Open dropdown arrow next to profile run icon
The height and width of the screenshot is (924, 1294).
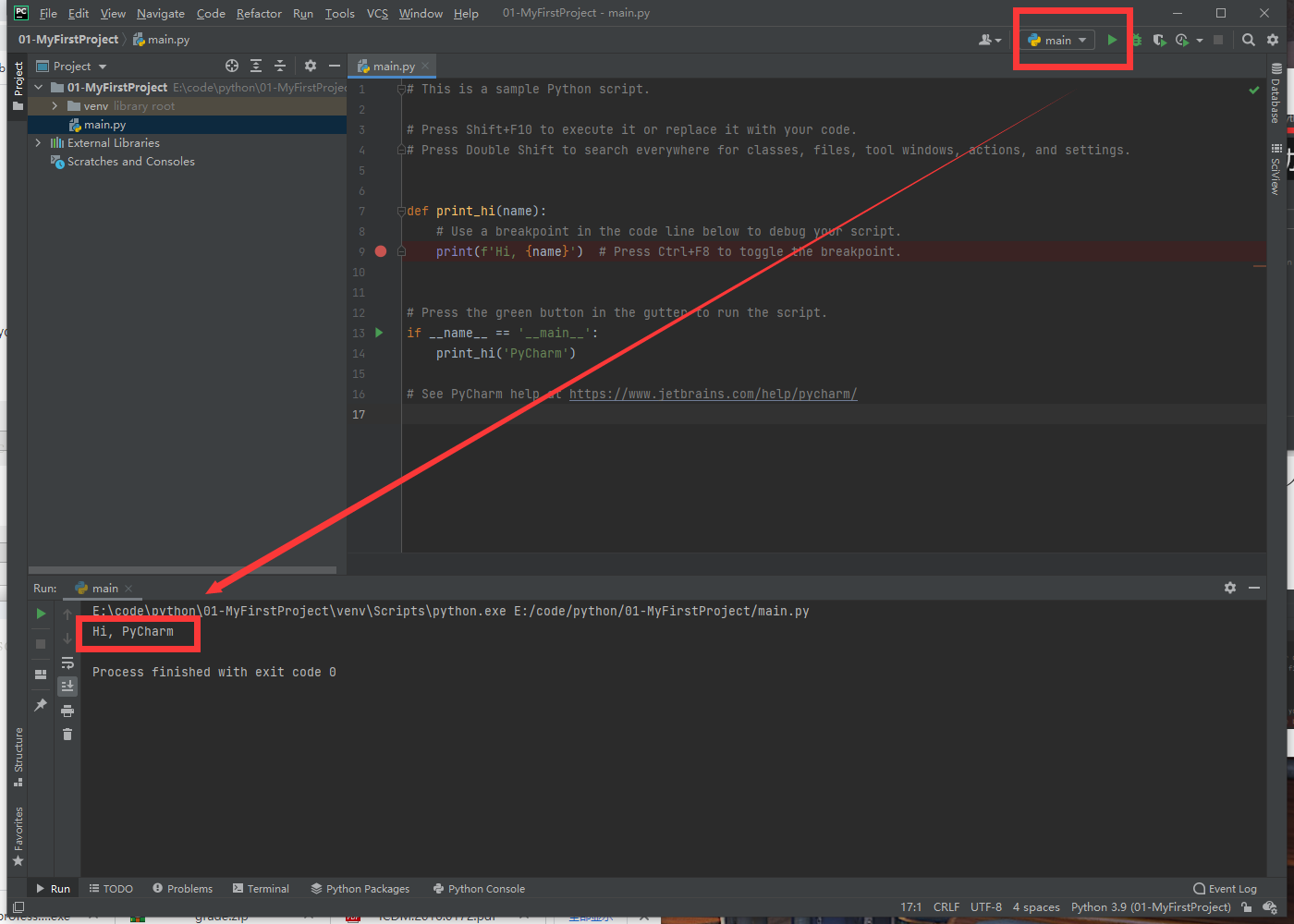click(x=1200, y=40)
